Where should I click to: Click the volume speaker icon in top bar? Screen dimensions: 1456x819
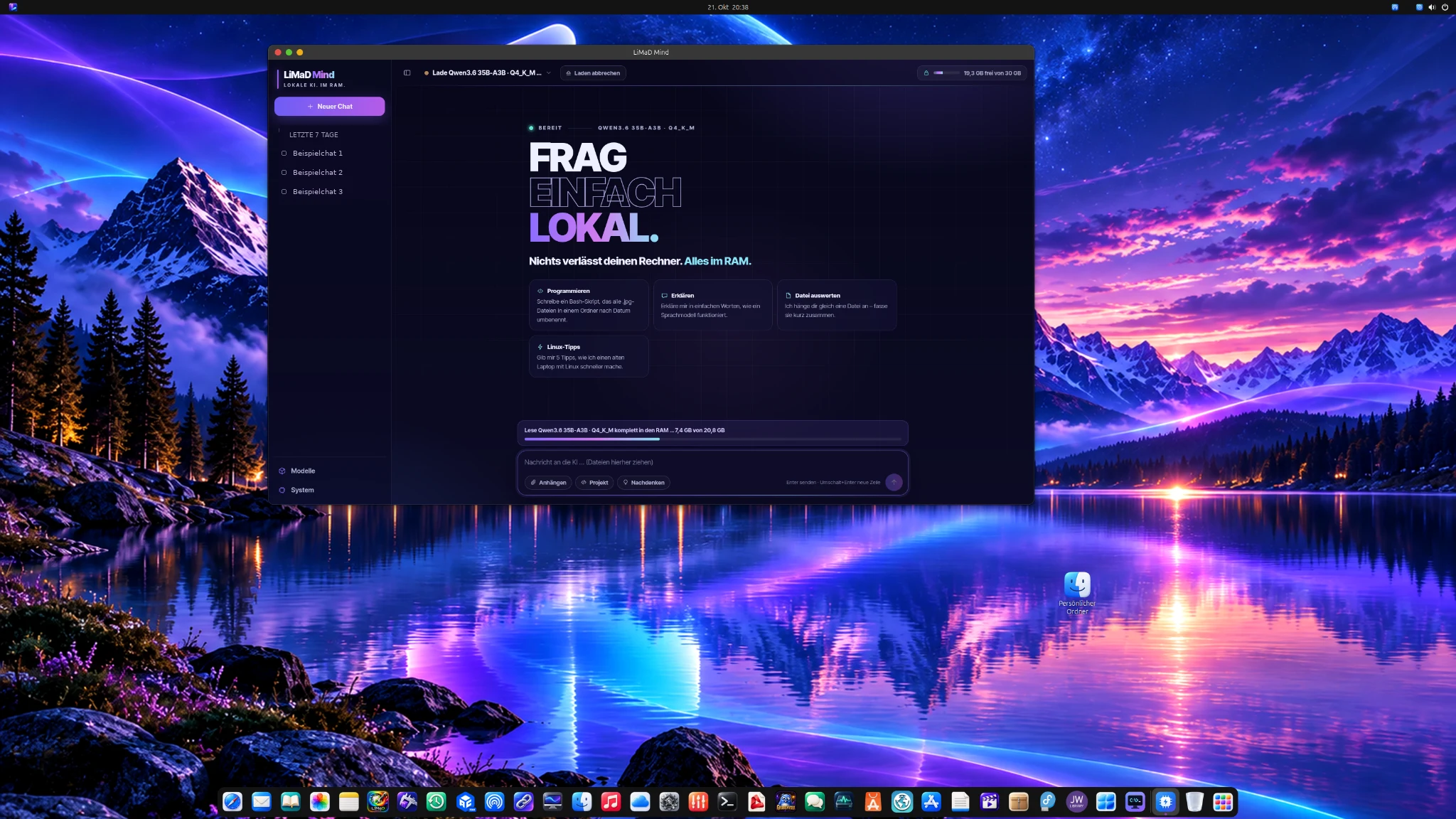tap(1432, 7)
